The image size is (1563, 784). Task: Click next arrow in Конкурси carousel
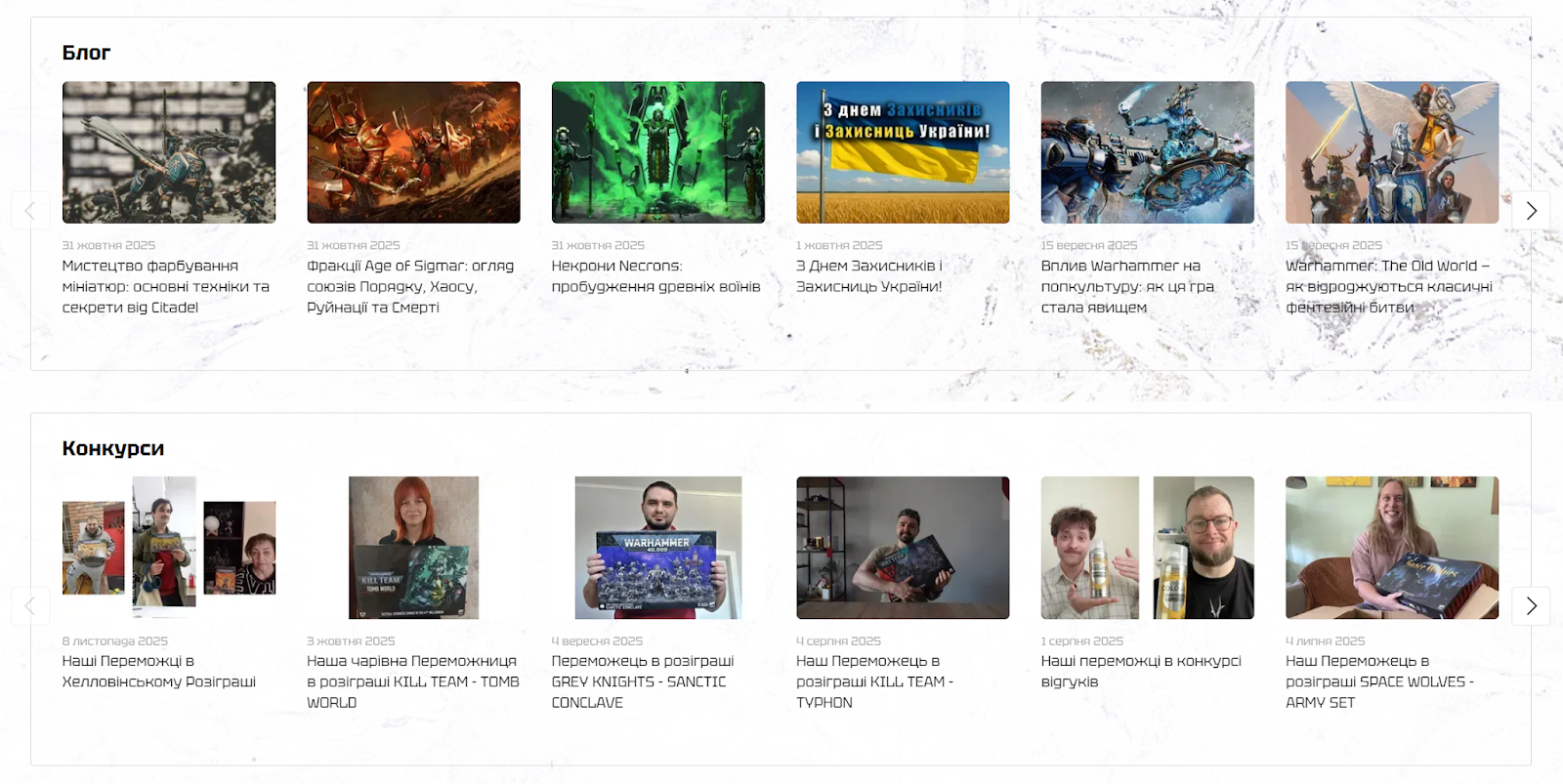1531,606
